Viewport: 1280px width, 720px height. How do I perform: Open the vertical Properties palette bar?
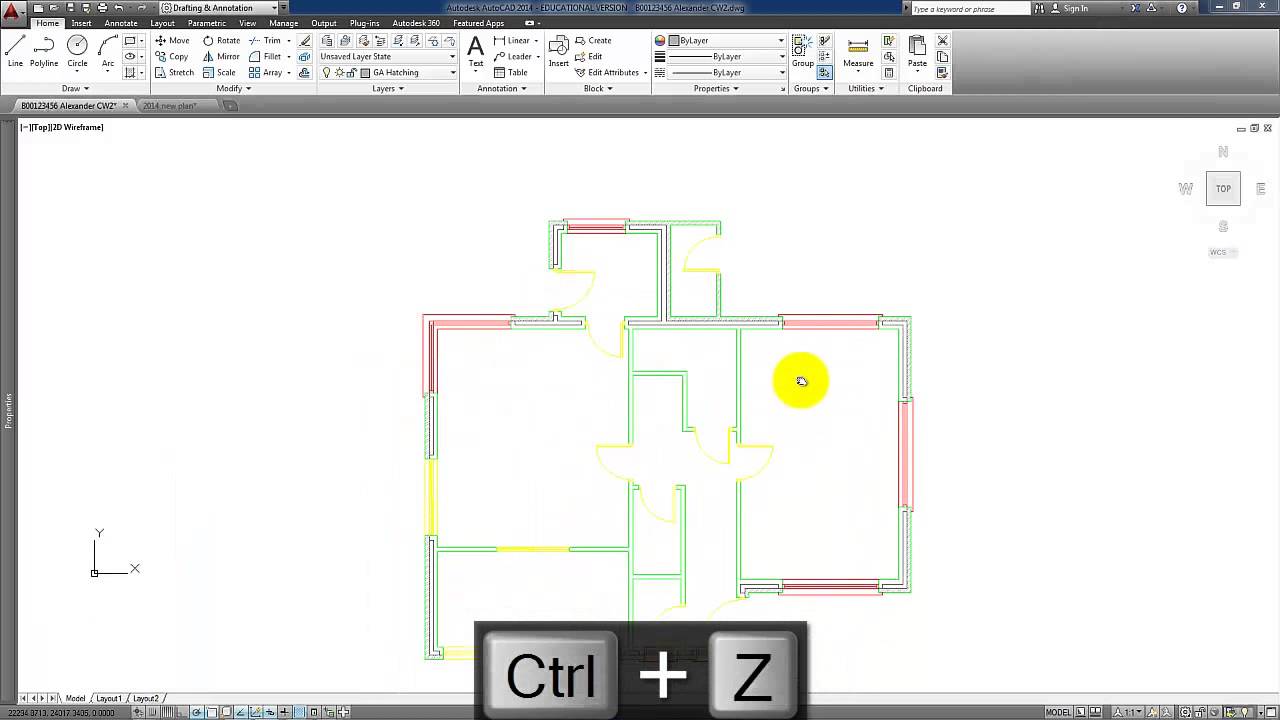point(8,410)
